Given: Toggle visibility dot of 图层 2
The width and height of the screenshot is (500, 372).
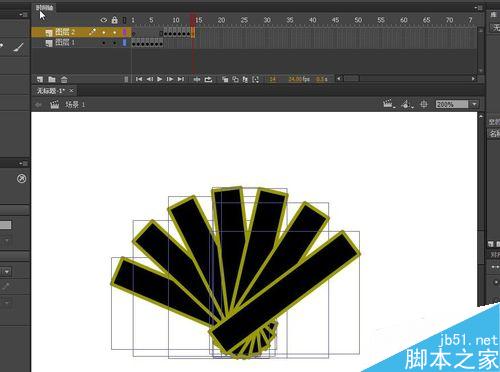Looking at the screenshot, I should point(104,32).
